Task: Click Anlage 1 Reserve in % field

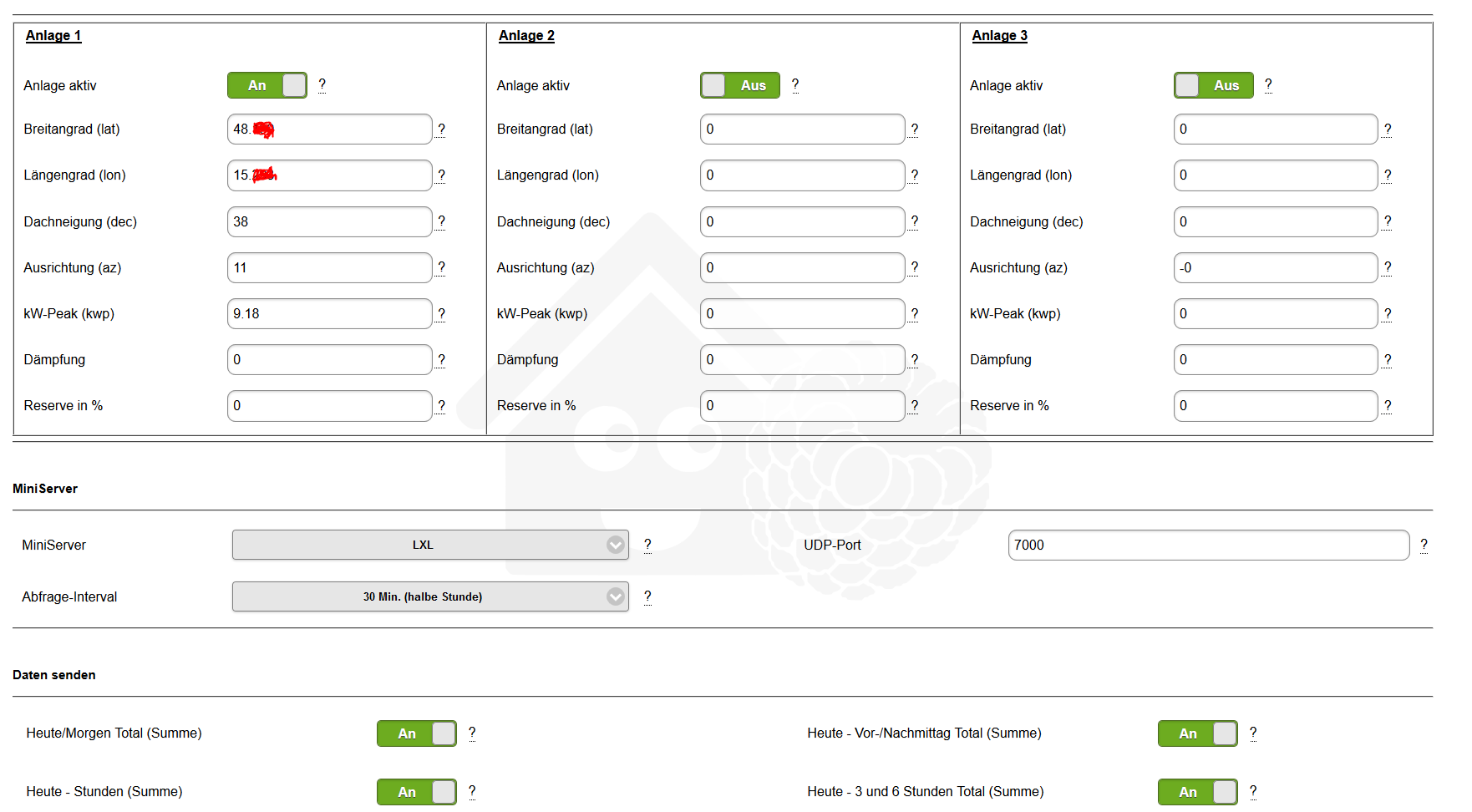Action: pos(330,406)
